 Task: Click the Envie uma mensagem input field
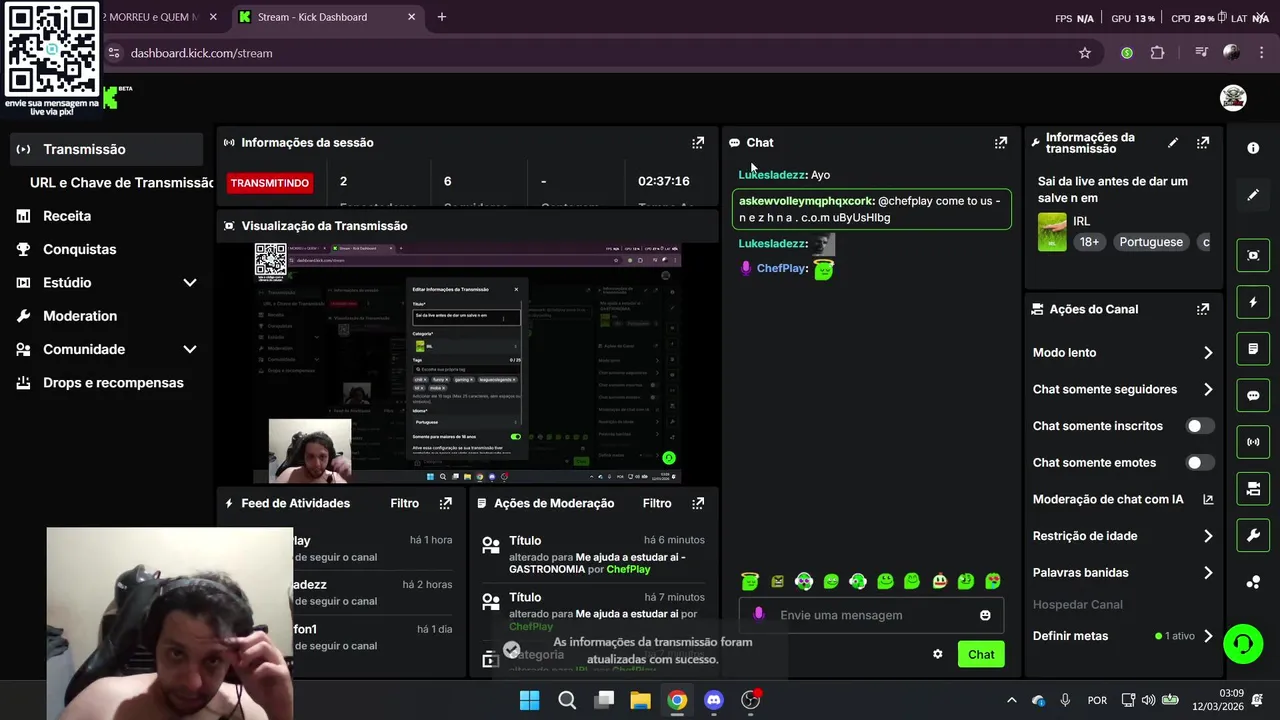tap(871, 615)
